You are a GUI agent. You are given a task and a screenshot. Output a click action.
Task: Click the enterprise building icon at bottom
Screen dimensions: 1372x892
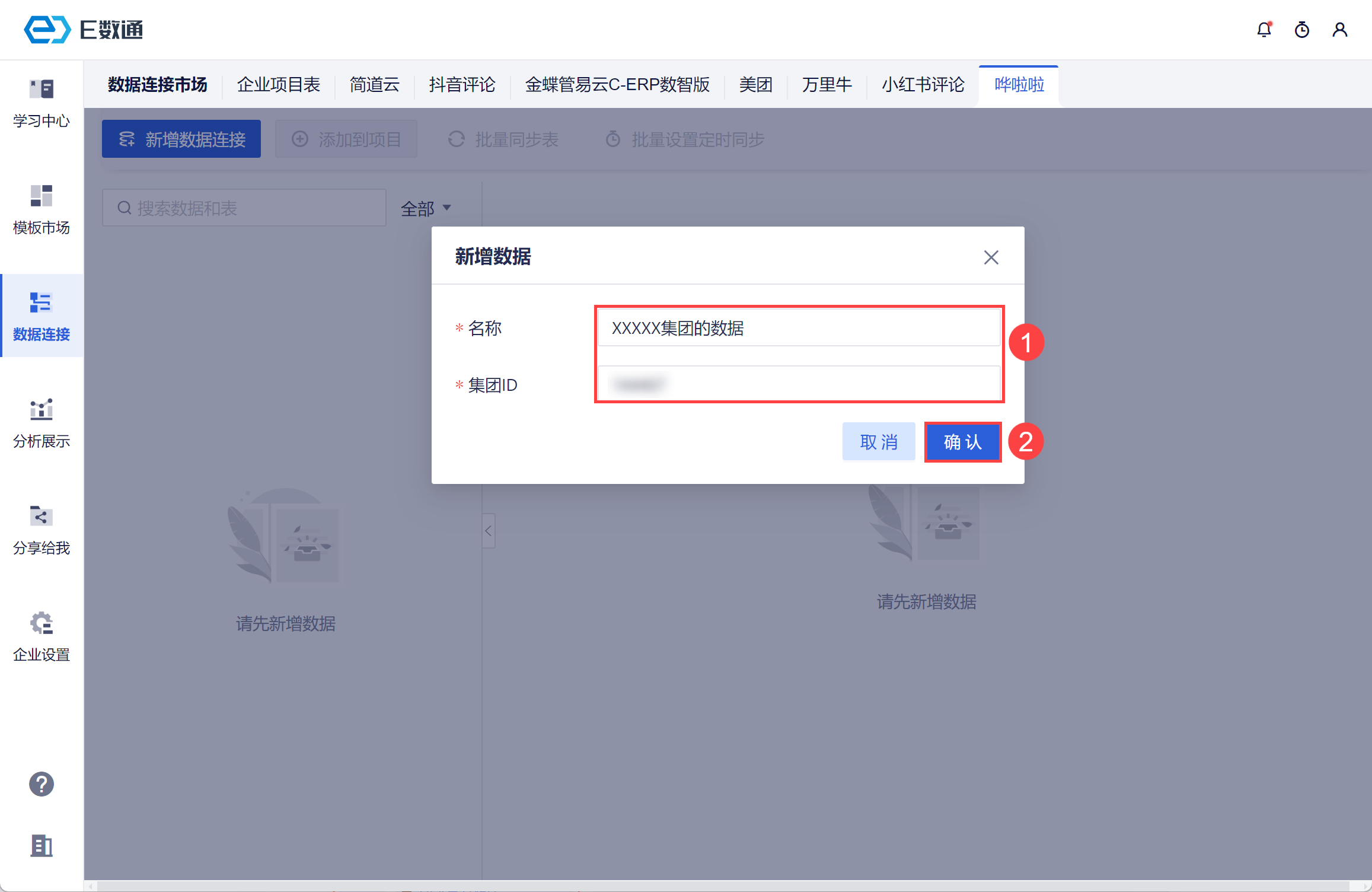click(x=42, y=845)
